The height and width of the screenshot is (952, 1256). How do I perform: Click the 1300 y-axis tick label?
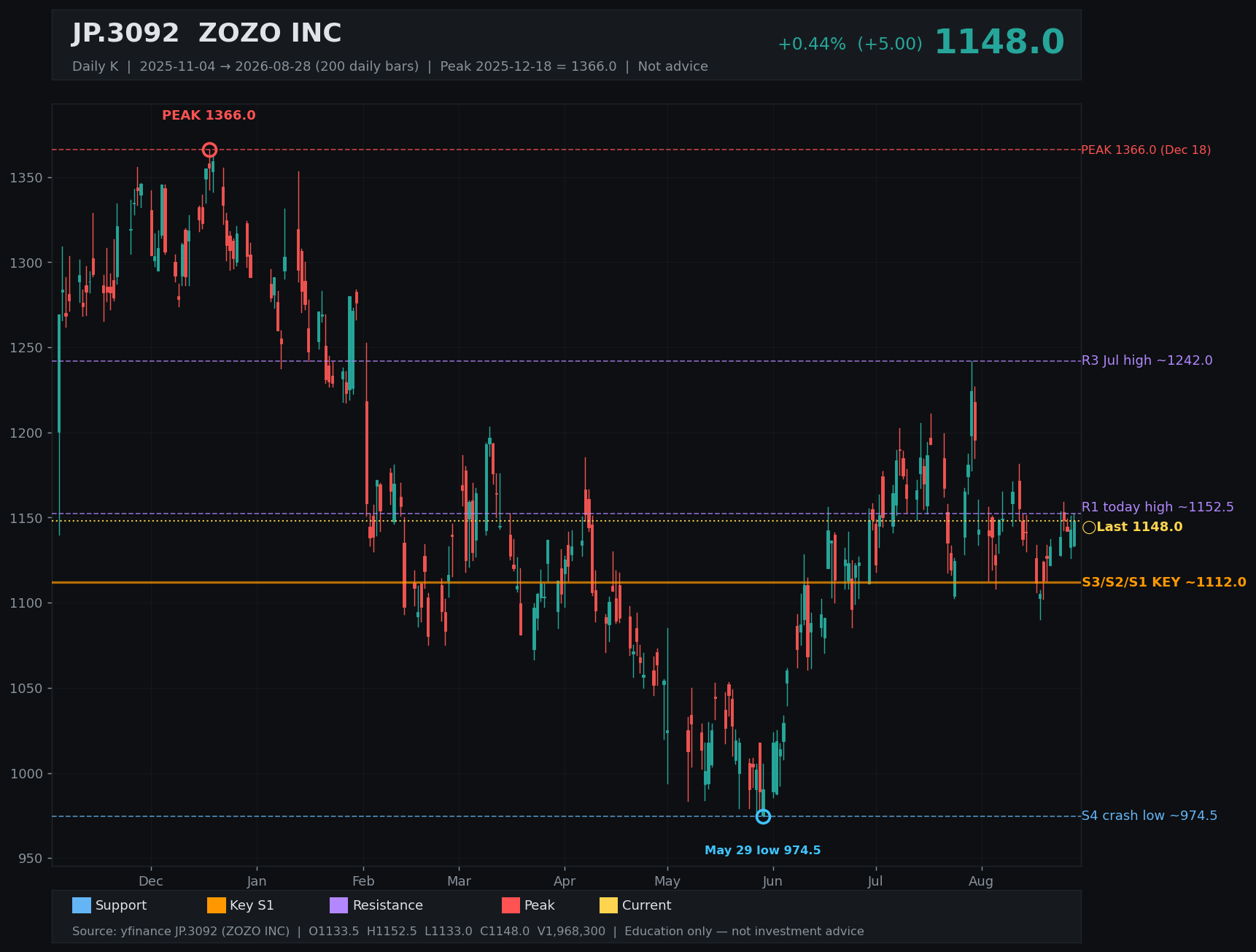(26, 263)
